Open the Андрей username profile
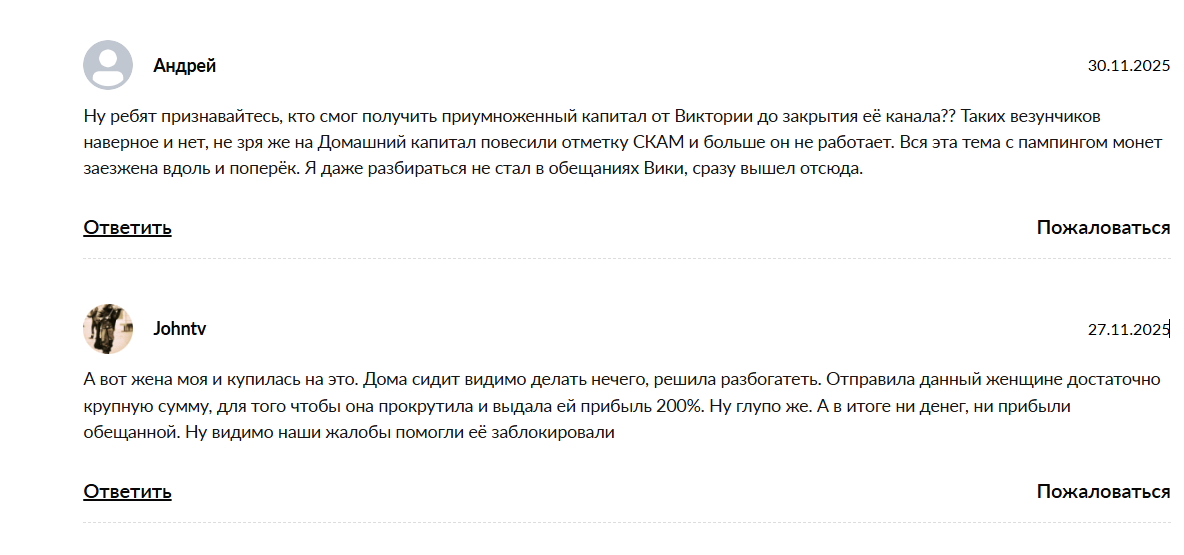The image size is (1184, 555). tap(185, 66)
